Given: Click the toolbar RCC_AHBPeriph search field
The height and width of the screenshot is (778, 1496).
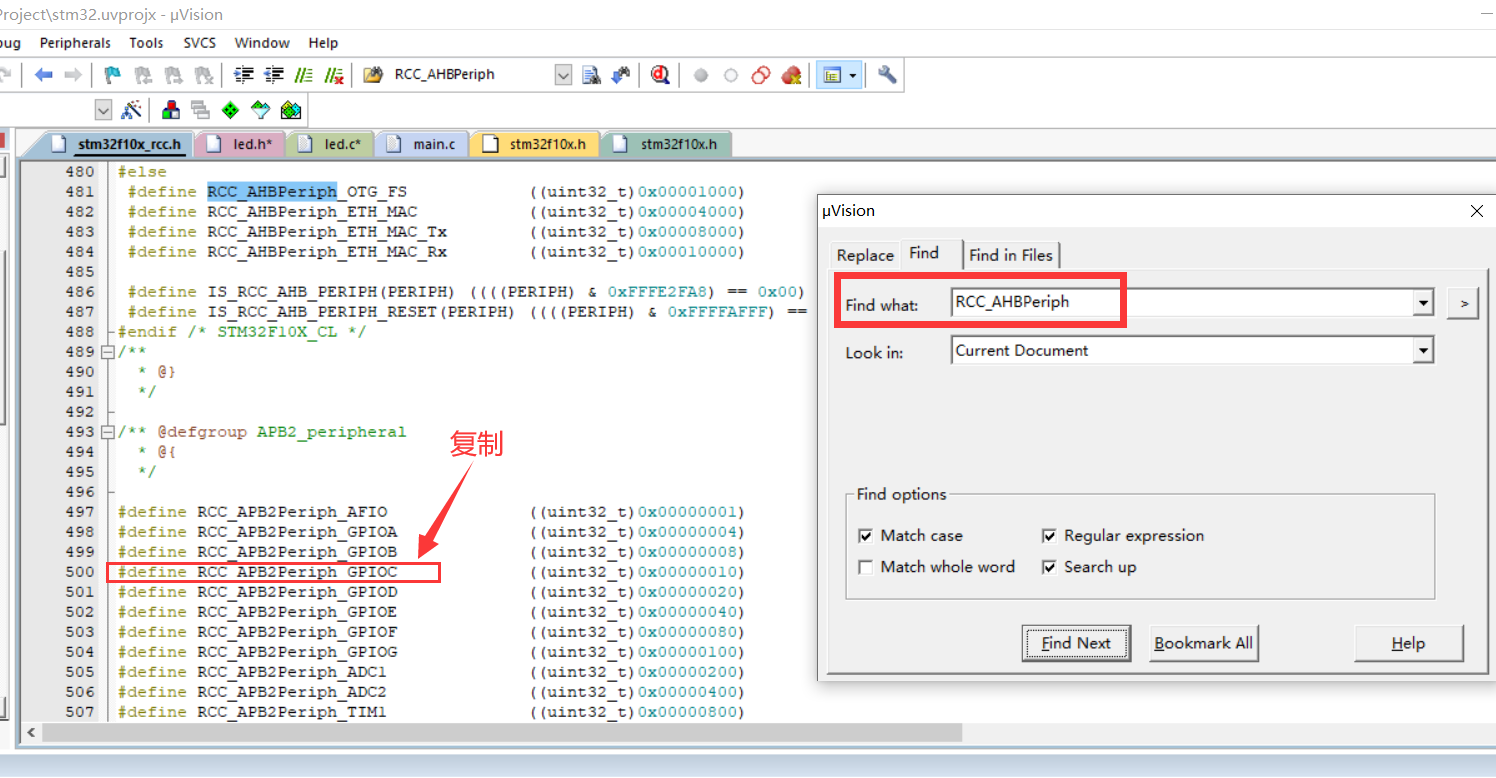Looking at the screenshot, I should tap(471, 75).
